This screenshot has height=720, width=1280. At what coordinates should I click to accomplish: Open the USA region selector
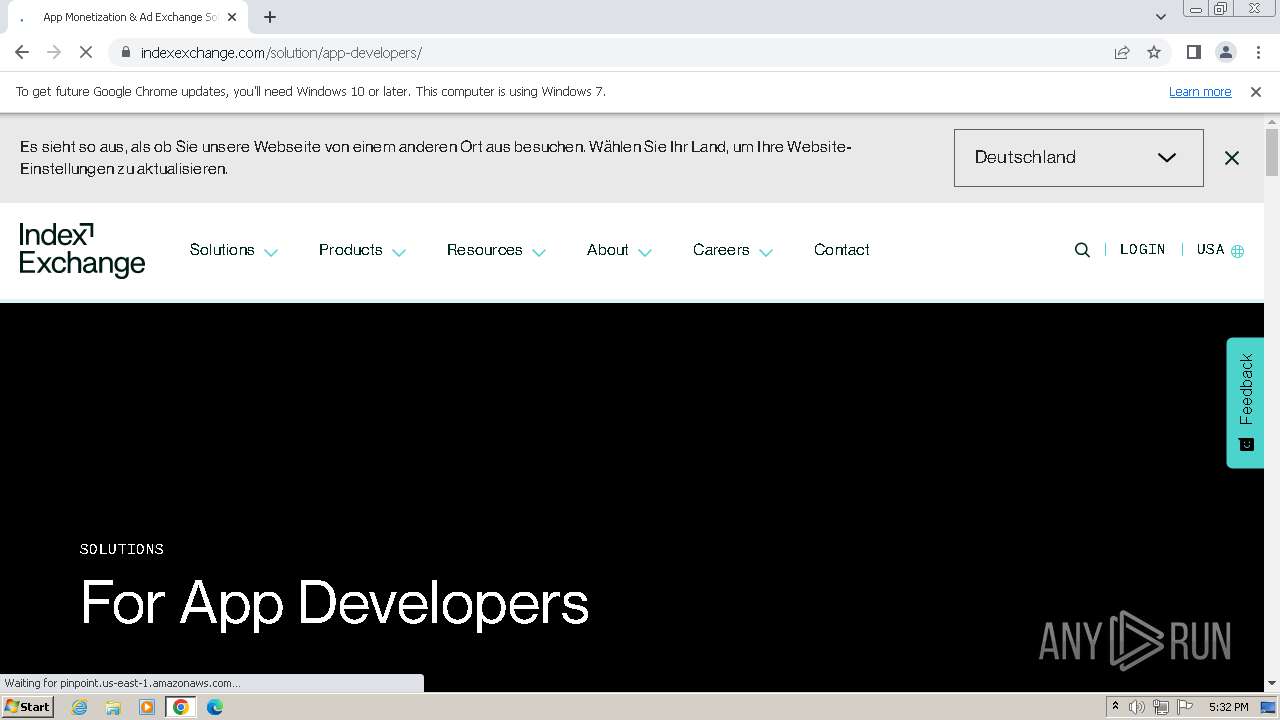[x=1220, y=250]
